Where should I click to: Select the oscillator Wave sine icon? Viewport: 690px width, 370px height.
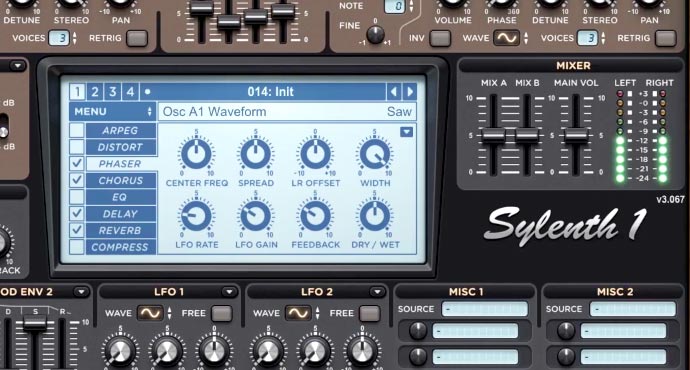coord(506,38)
